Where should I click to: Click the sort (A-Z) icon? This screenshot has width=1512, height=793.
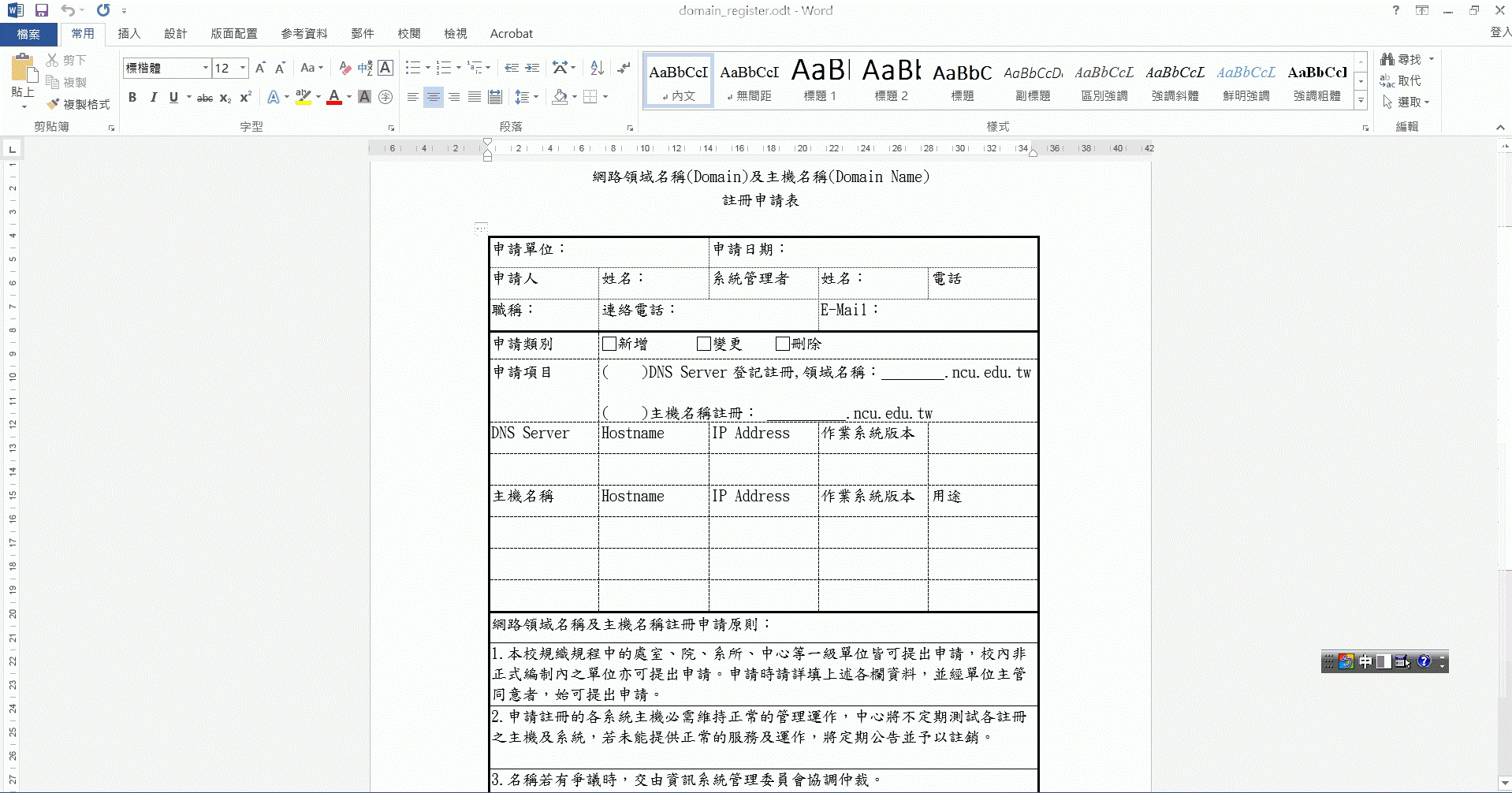click(597, 68)
